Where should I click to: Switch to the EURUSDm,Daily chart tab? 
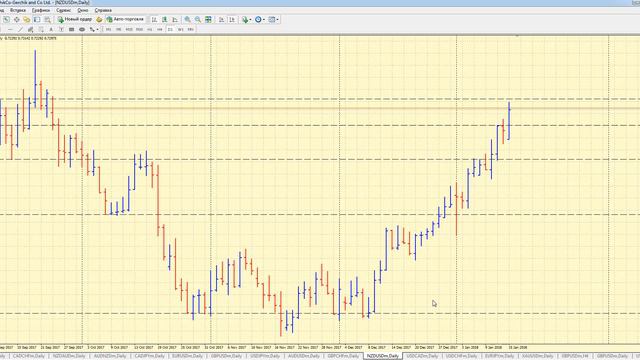(188, 356)
